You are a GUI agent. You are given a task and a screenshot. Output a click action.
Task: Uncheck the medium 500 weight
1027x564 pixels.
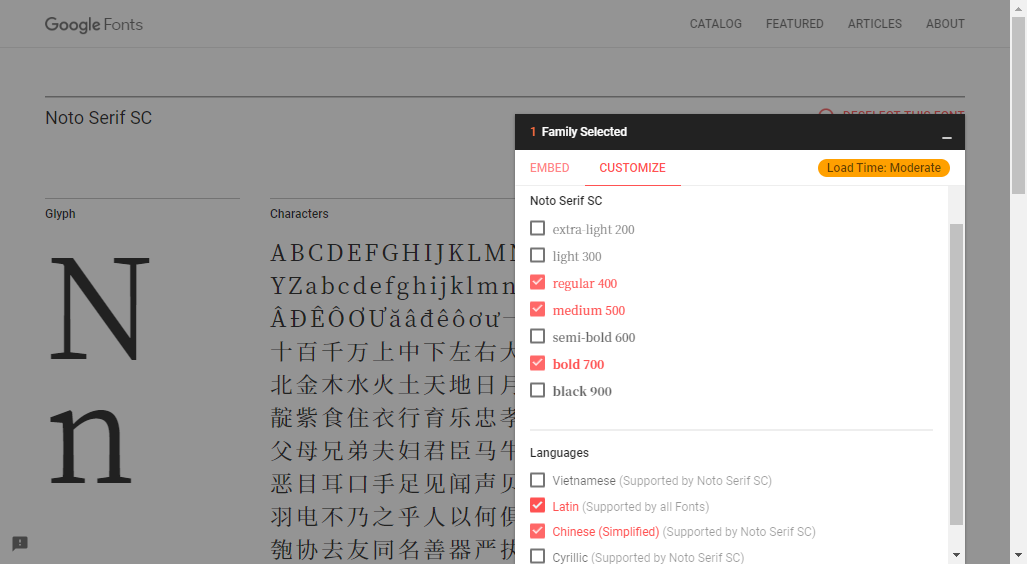click(x=537, y=309)
